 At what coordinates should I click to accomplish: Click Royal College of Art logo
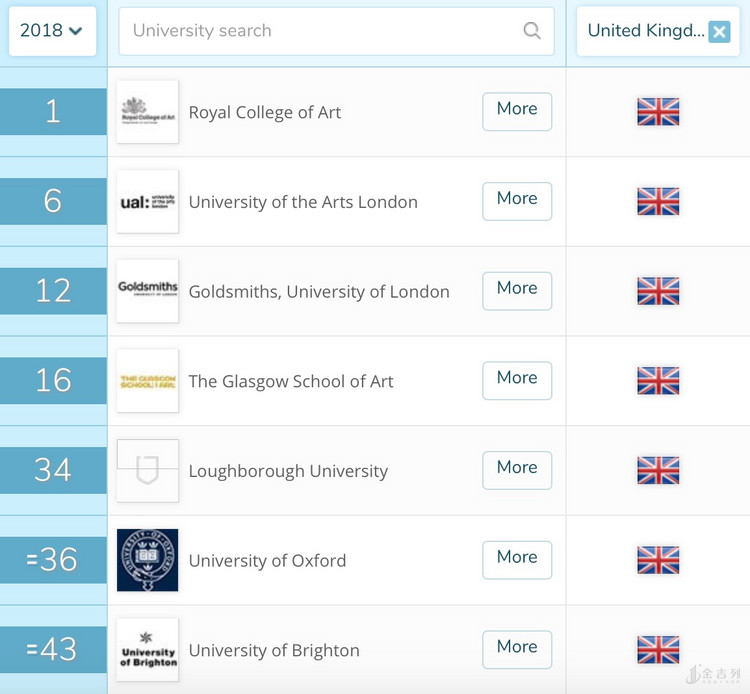147,111
